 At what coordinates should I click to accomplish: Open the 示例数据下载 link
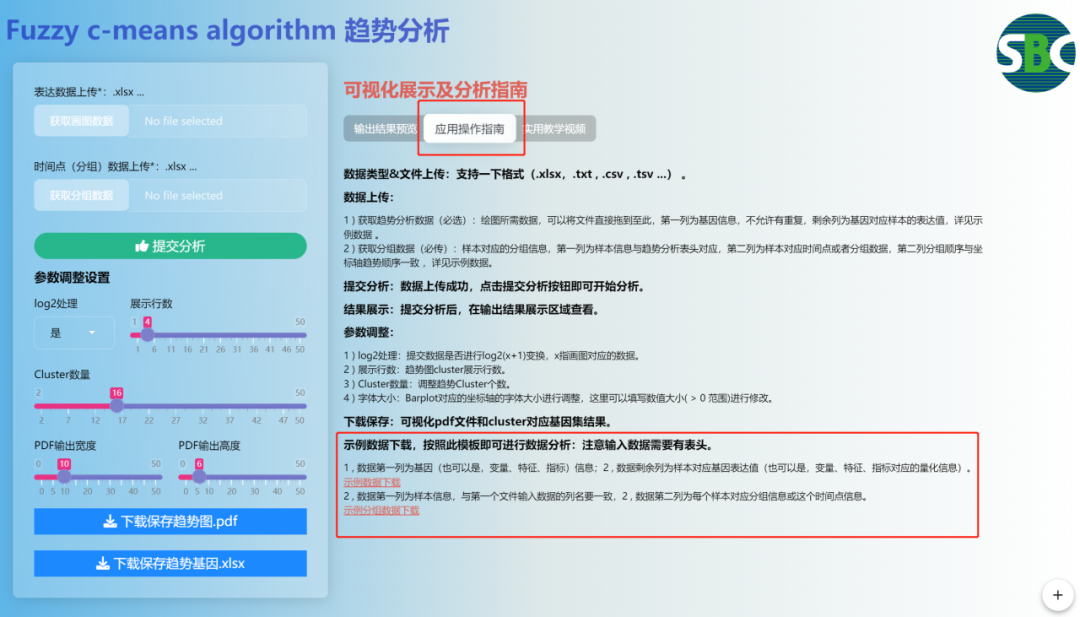tap(371, 482)
